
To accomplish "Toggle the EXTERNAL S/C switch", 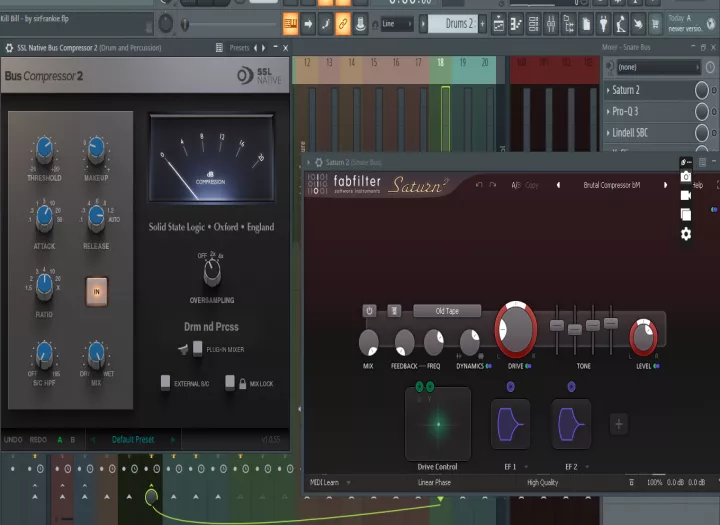I will [x=165, y=383].
